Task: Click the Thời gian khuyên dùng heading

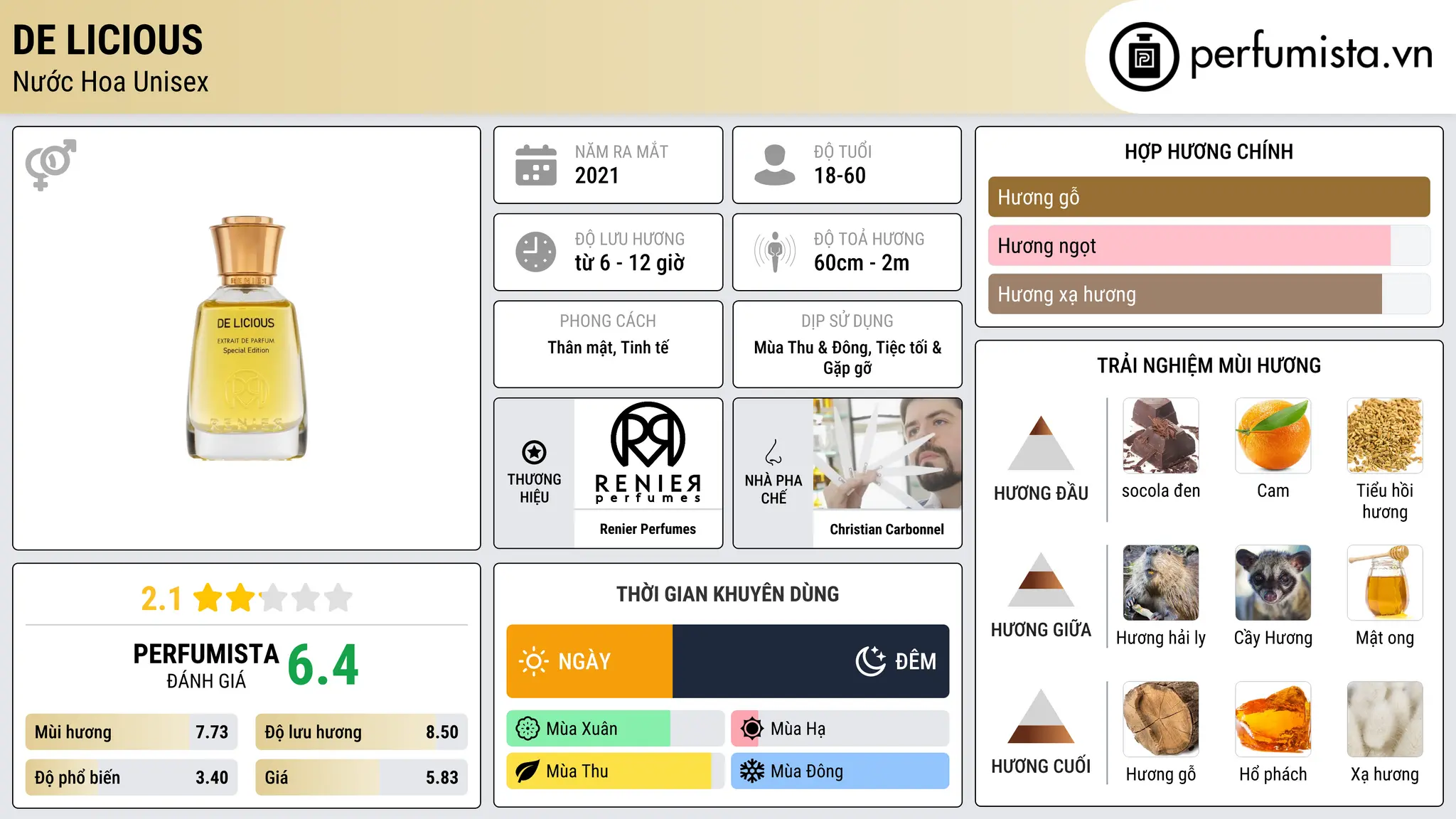Action: click(728, 594)
